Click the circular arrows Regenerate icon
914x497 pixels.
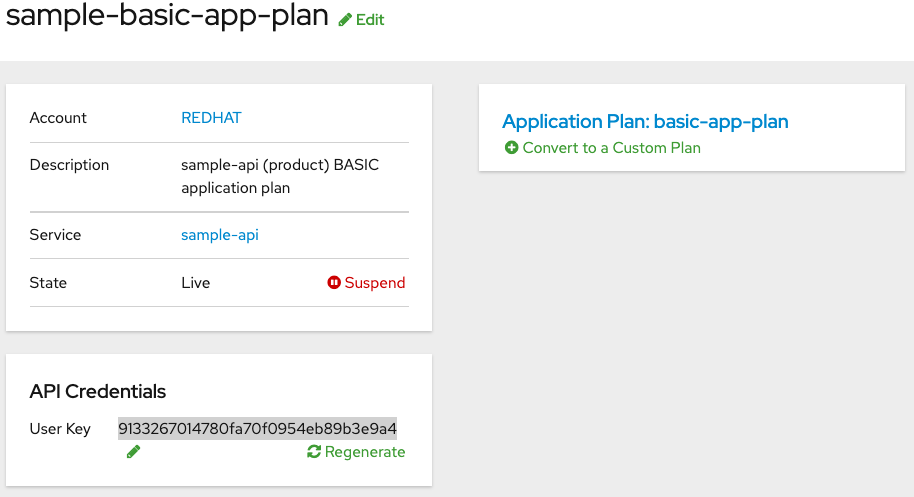pos(314,452)
